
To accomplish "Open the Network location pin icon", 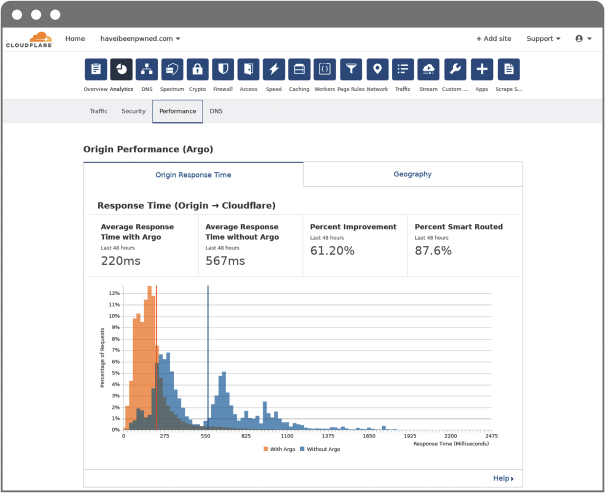I will [377, 69].
